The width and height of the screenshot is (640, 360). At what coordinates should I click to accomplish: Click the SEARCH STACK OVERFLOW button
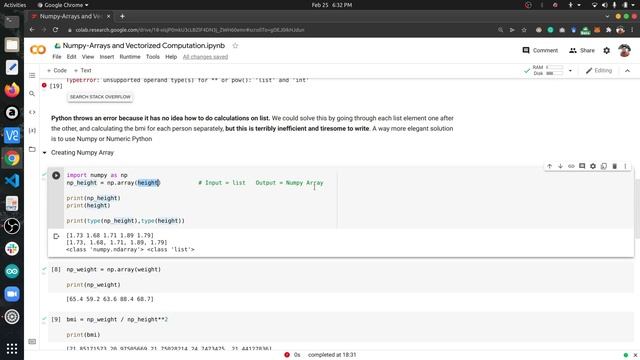coord(100,97)
